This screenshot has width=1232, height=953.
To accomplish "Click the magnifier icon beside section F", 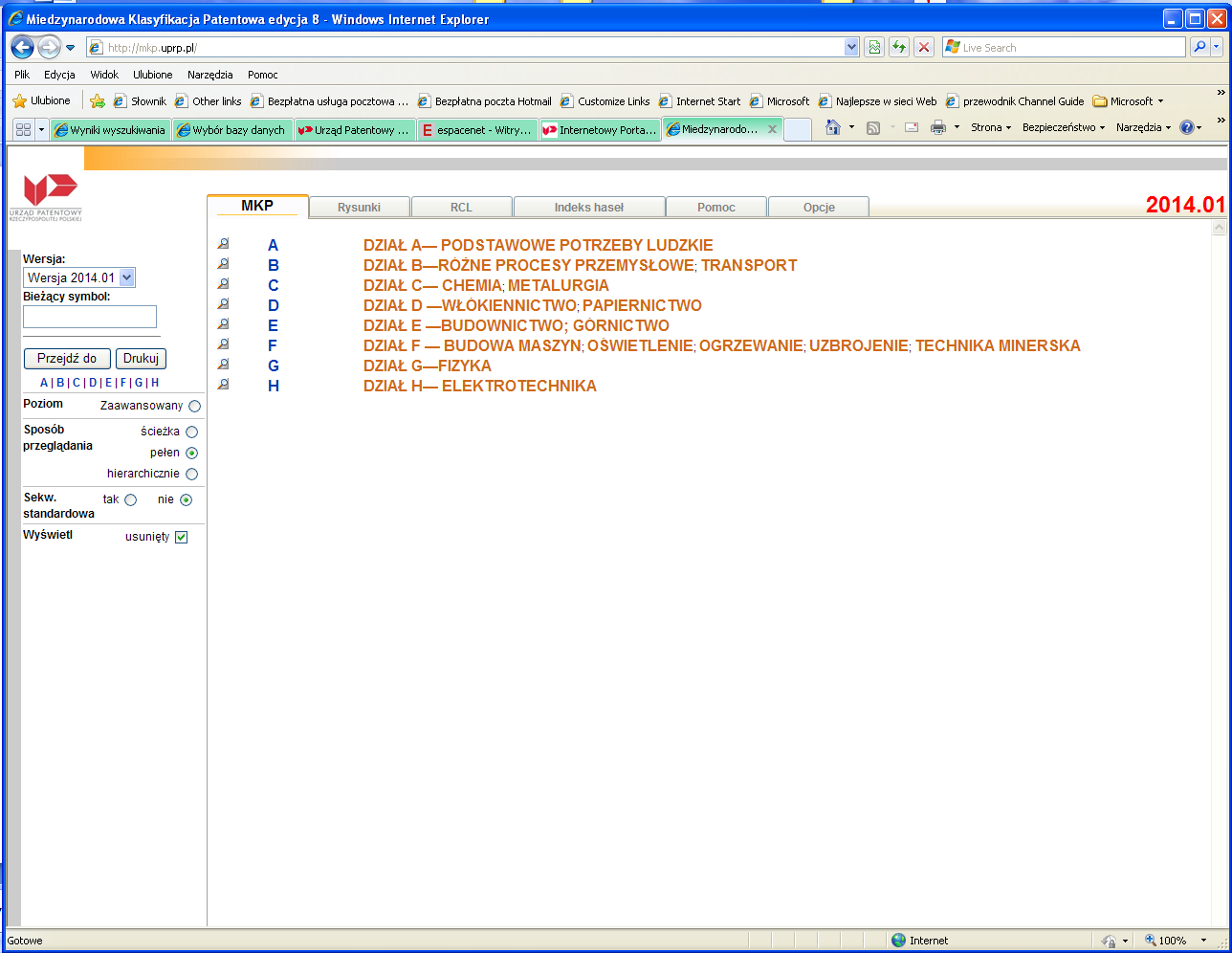I will click(x=223, y=344).
